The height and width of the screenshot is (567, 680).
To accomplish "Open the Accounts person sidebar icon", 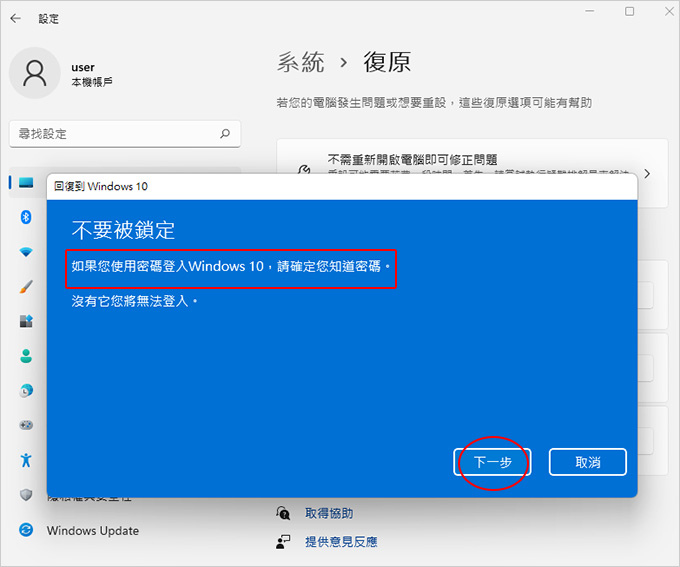I will tap(26, 356).
